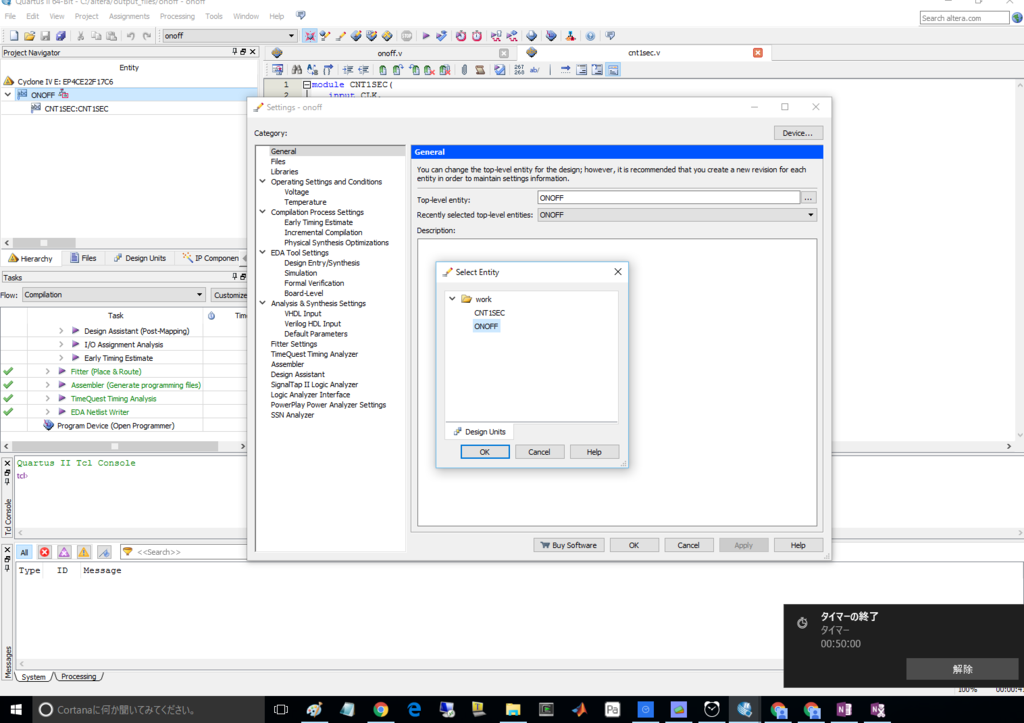This screenshot has height=723, width=1024.
Task: Click the Device... button in Settings
Action: 797,133
